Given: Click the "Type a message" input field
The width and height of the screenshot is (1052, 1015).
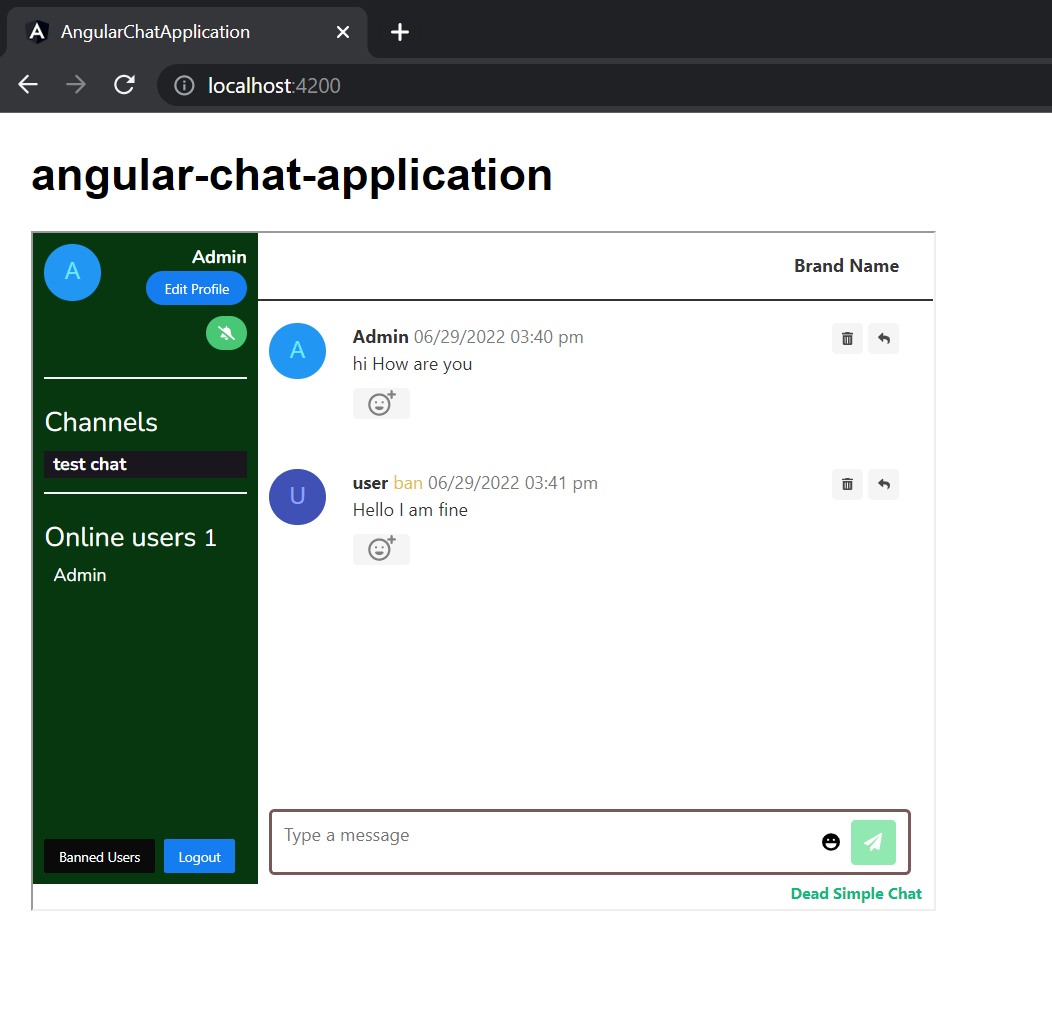Looking at the screenshot, I should (x=450, y=835).
